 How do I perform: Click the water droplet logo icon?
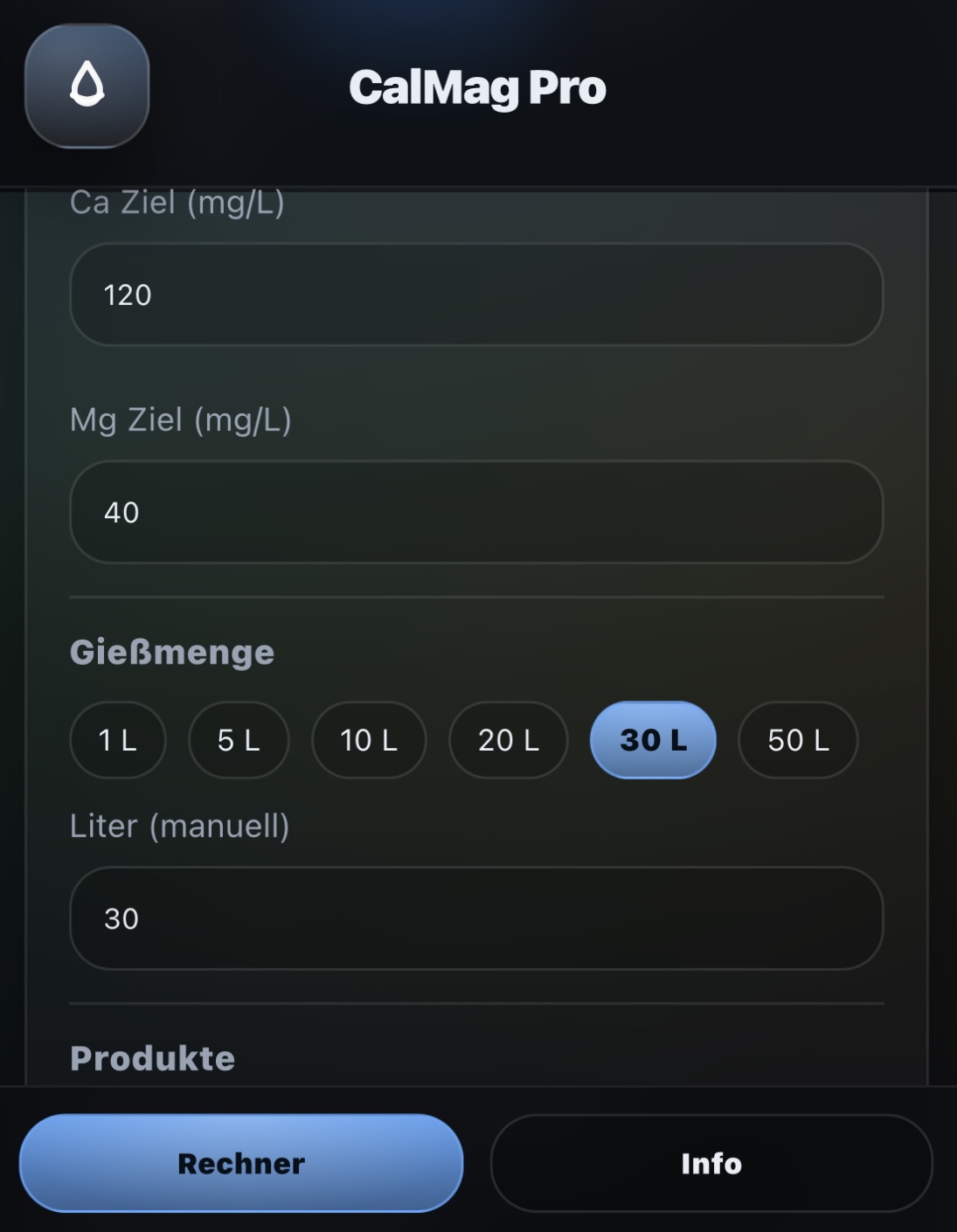click(87, 86)
